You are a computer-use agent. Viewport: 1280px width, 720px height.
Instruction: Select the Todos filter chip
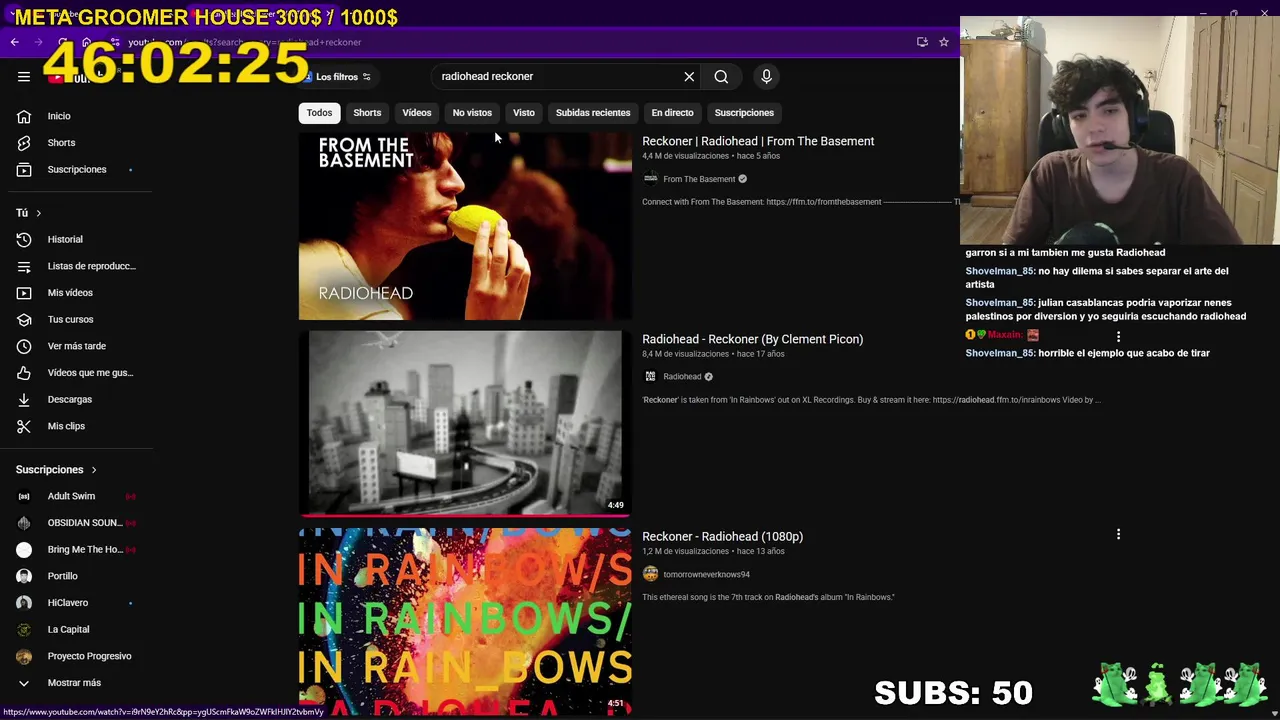[319, 113]
